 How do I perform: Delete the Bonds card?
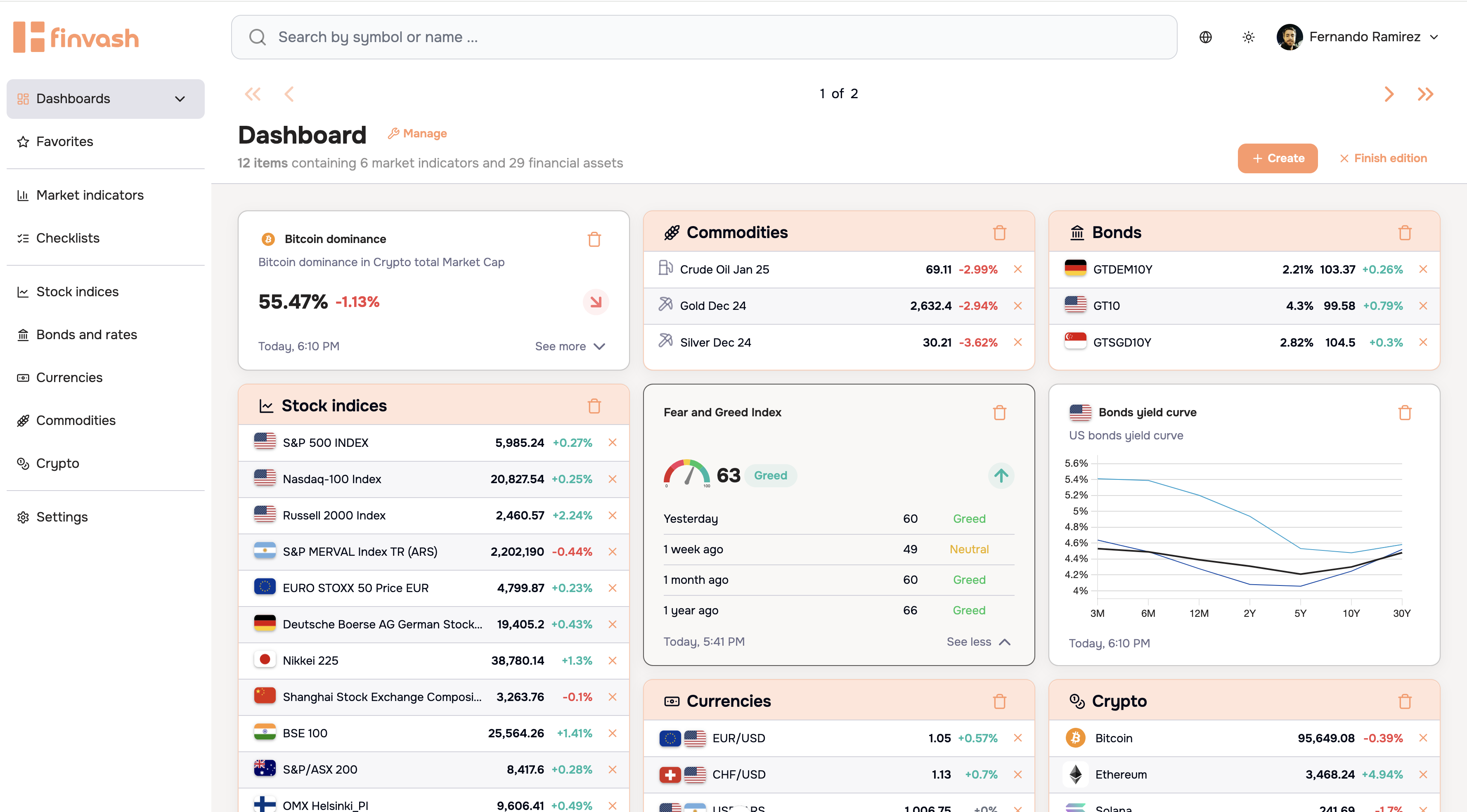pos(1405,233)
